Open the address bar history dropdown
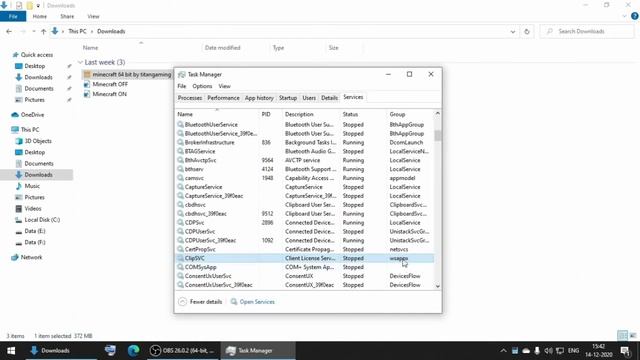The height and width of the screenshot is (360, 640). (x=513, y=31)
